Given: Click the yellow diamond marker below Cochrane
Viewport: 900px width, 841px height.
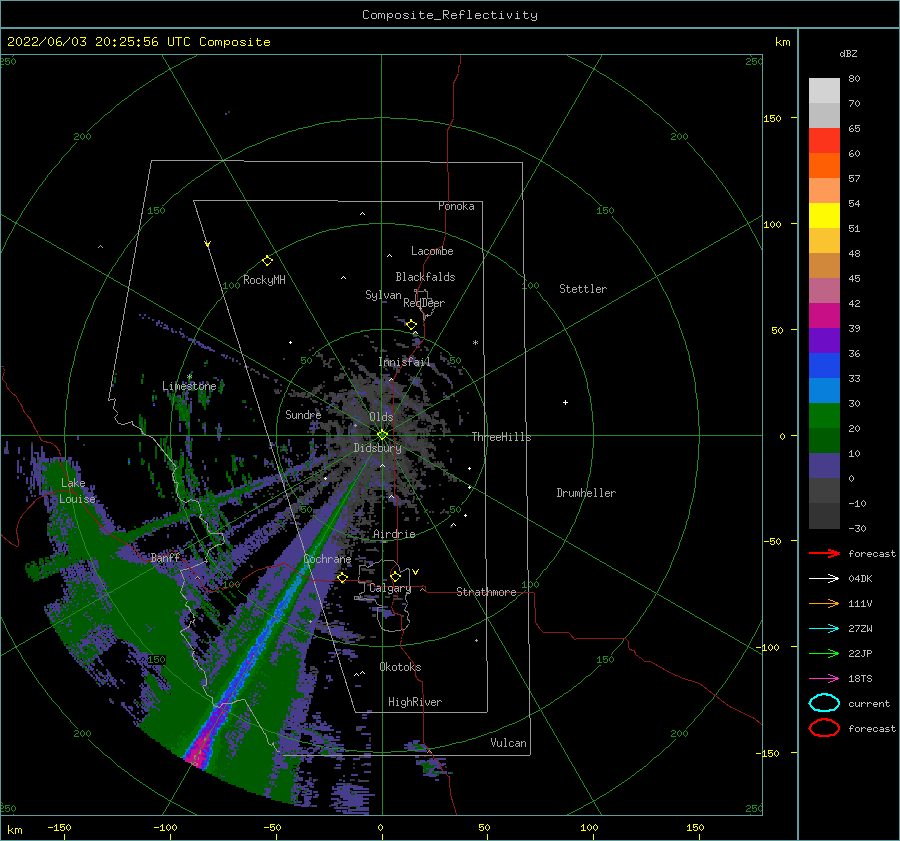Looking at the screenshot, I should [343, 577].
